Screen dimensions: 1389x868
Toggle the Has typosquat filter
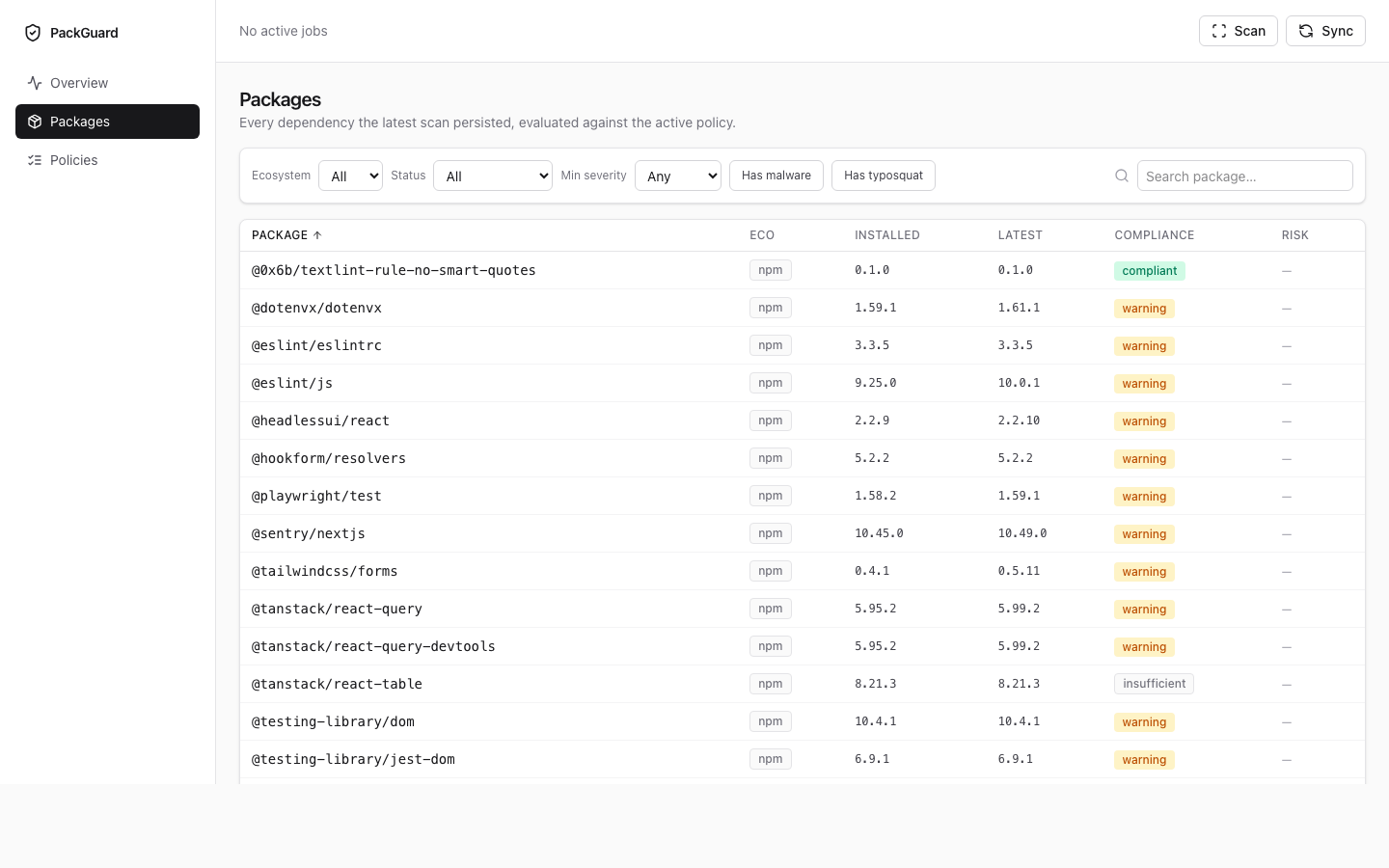point(883,176)
